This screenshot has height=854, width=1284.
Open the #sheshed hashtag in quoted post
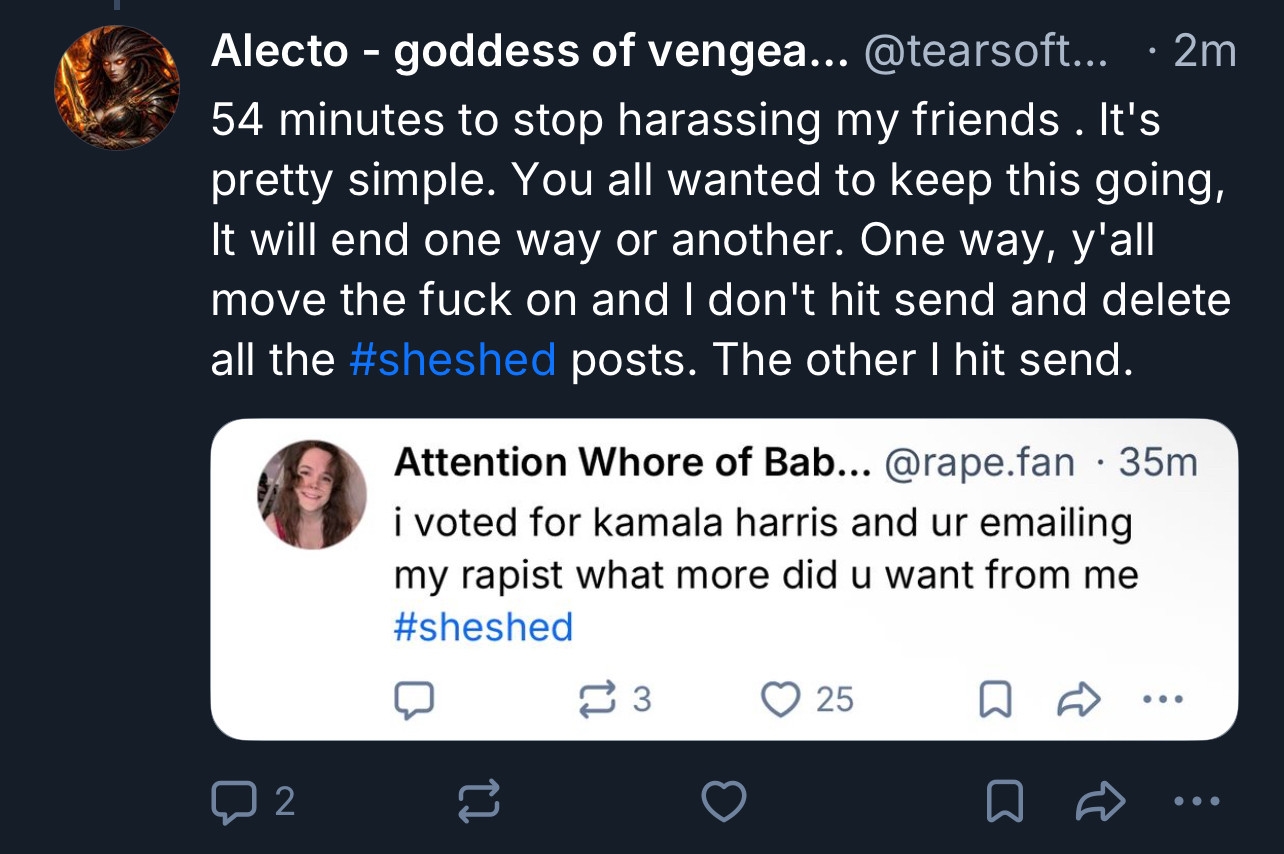[x=484, y=628]
